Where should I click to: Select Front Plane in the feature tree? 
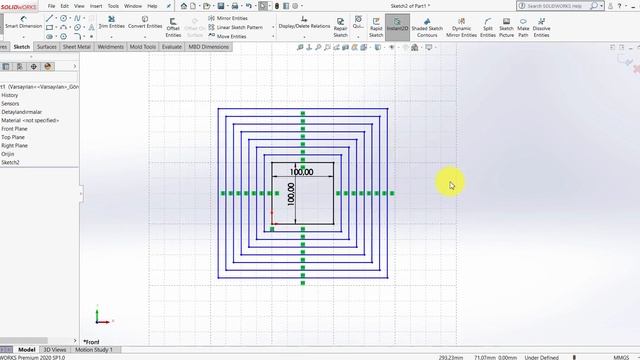click(13, 129)
